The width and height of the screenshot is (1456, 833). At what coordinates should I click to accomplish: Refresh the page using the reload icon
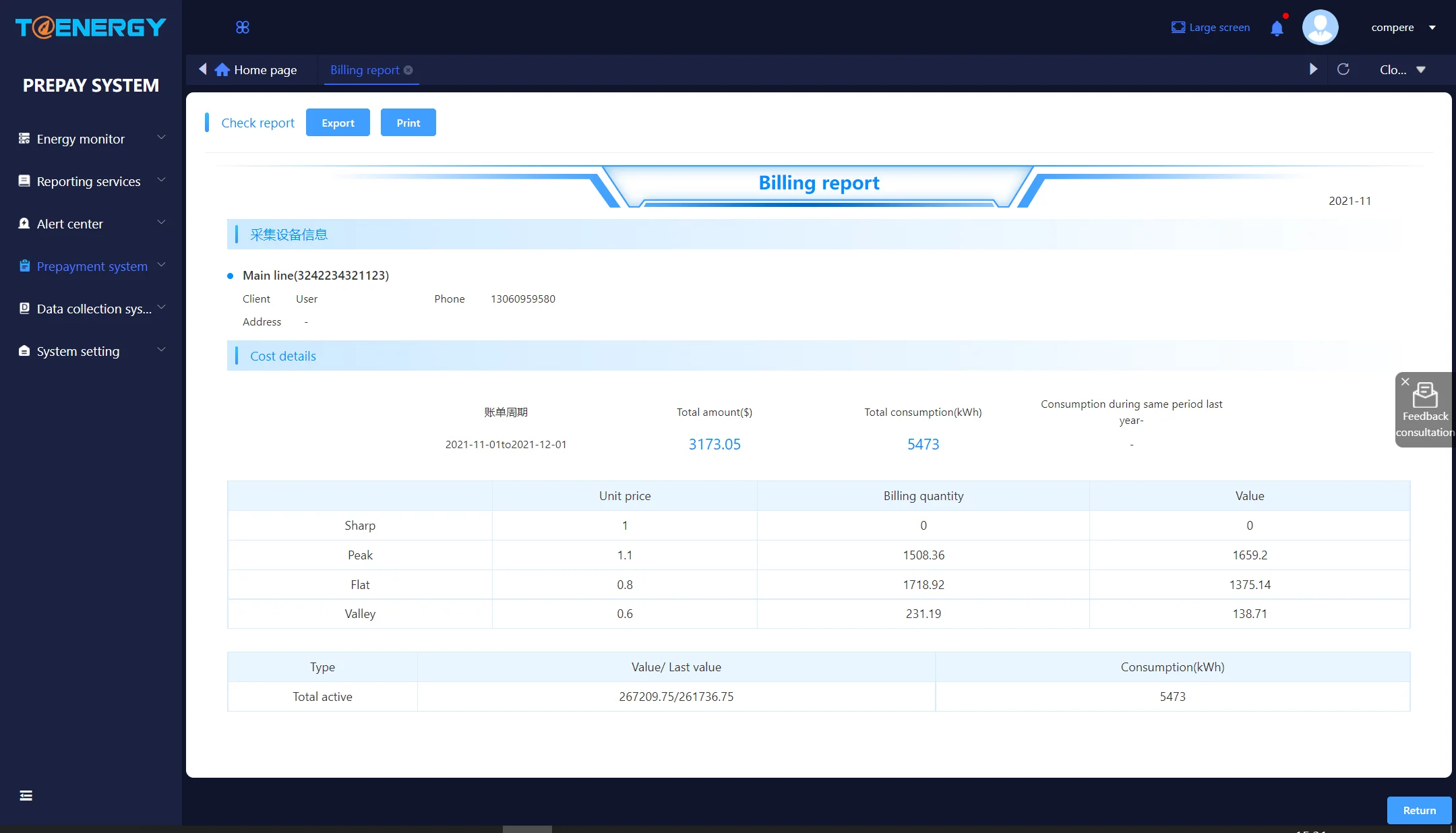pyautogui.click(x=1343, y=69)
